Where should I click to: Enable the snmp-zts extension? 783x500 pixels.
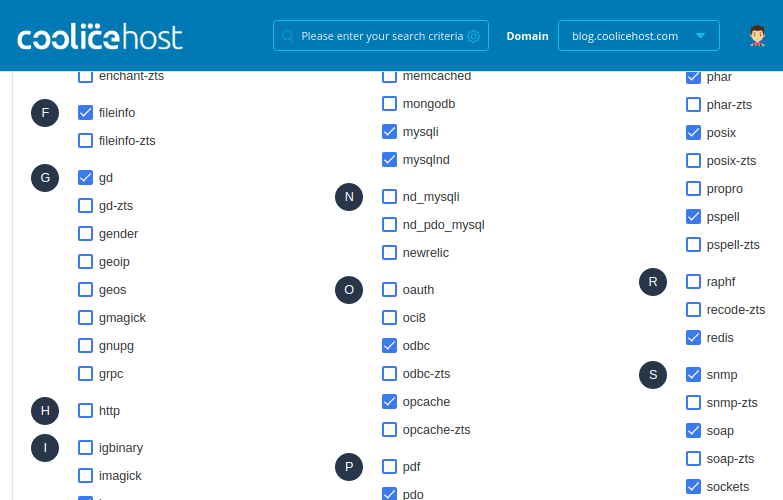(x=694, y=403)
